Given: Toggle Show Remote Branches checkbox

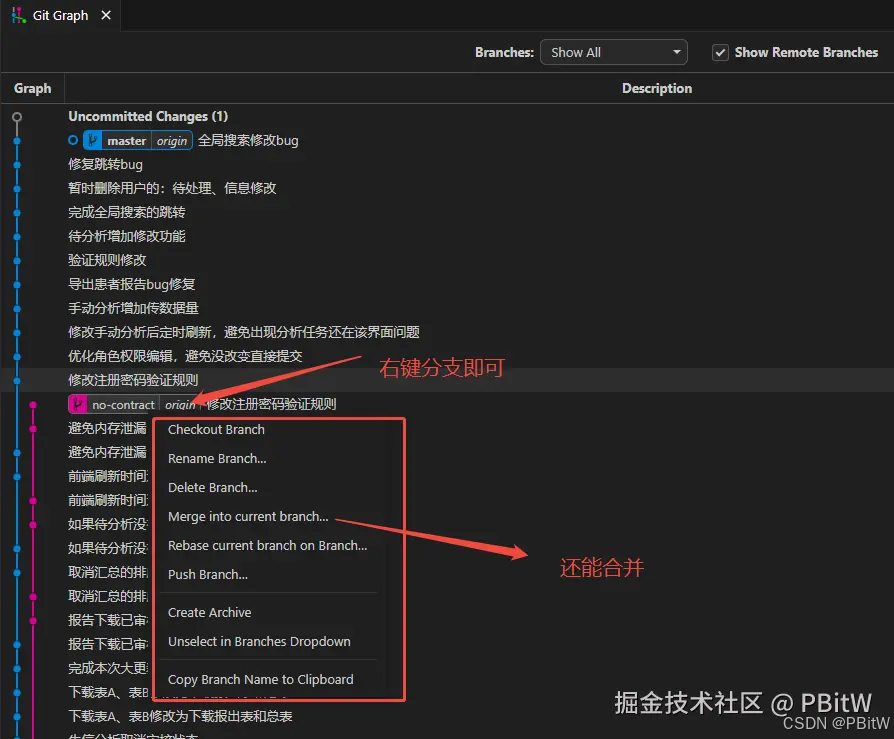Looking at the screenshot, I should 720,52.
